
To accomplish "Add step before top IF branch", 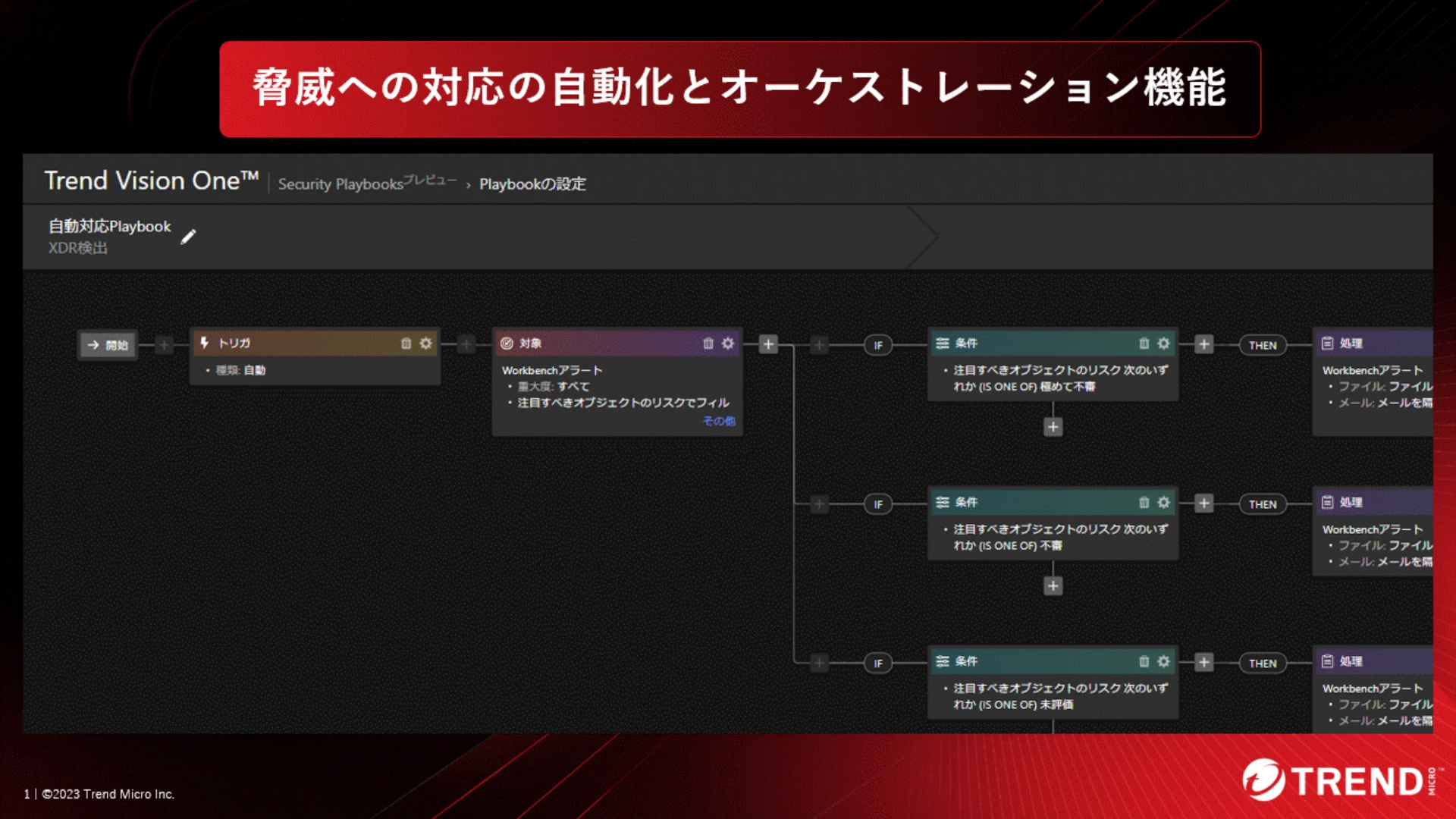I will (x=819, y=345).
